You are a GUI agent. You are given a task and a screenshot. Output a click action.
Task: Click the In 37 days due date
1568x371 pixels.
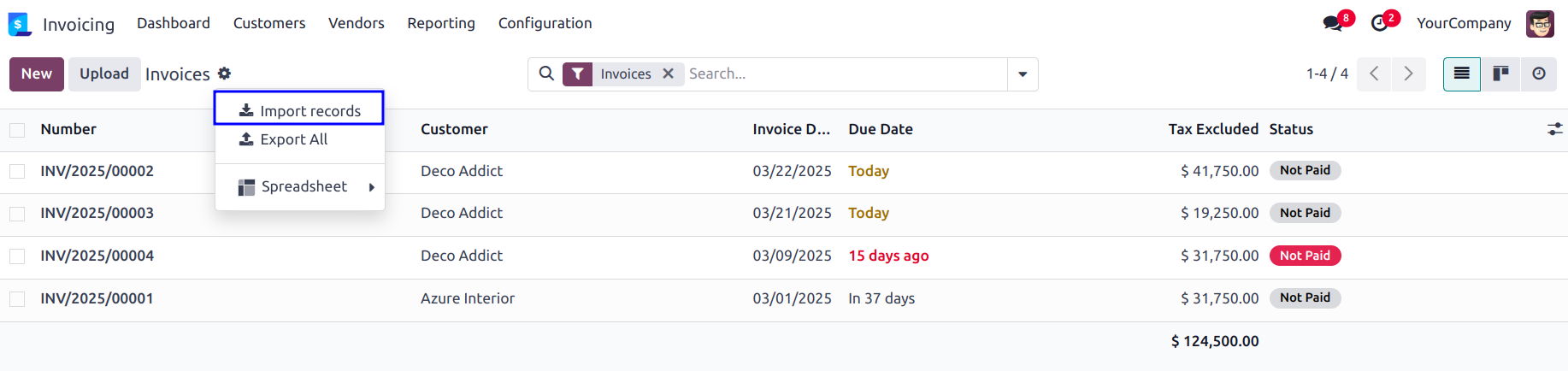pos(881,298)
